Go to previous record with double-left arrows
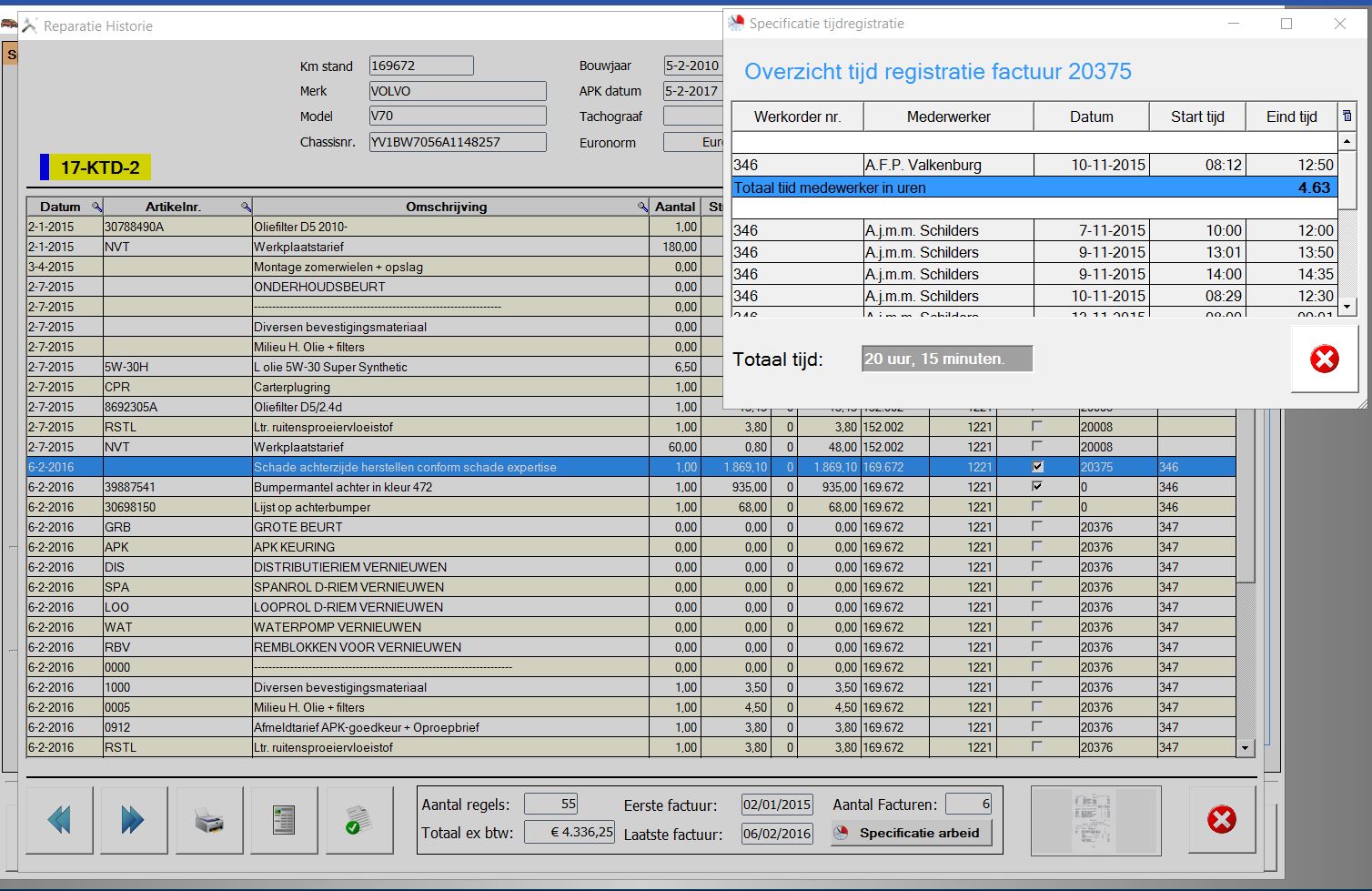 pos(60,820)
